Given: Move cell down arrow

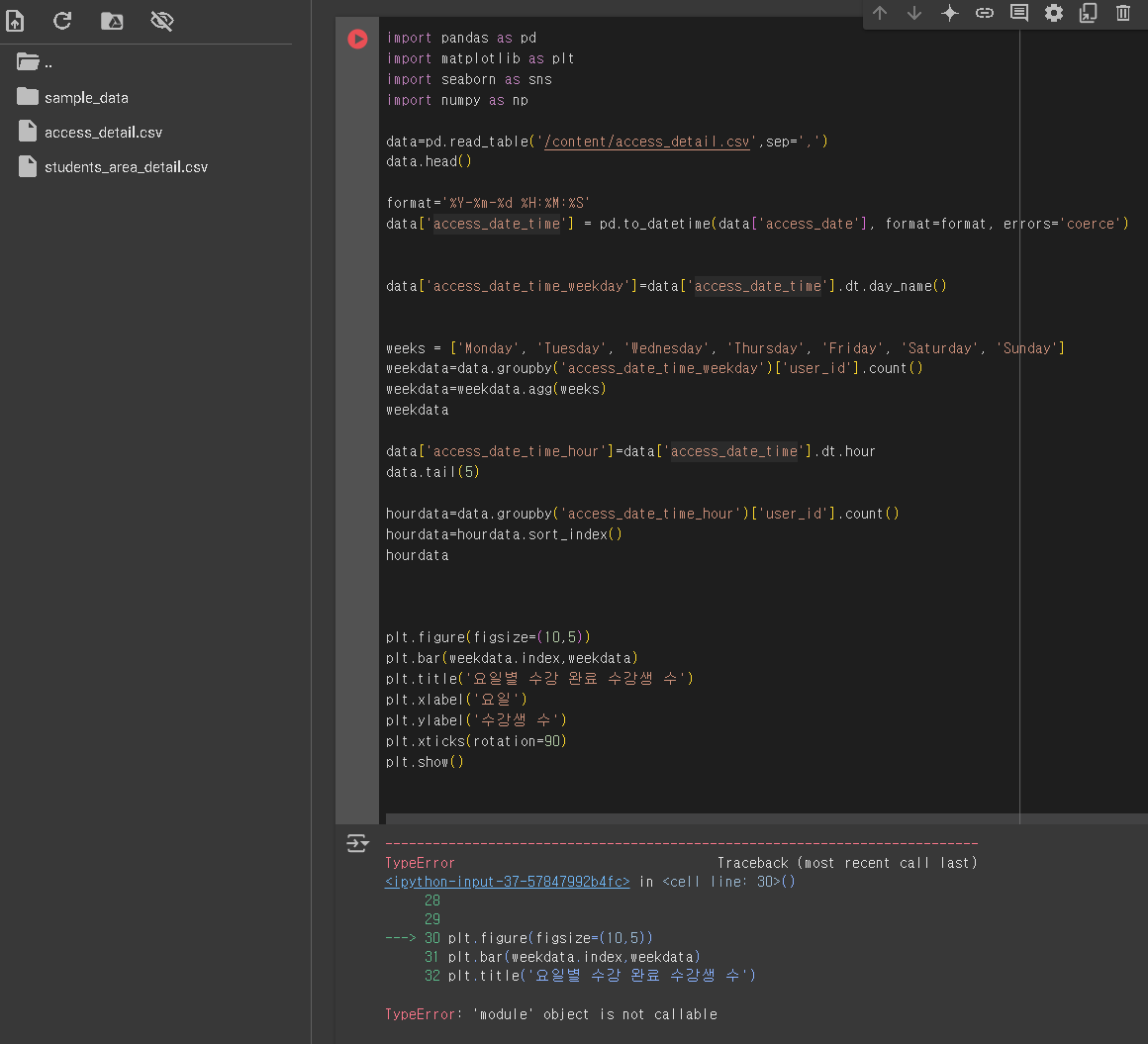Looking at the screenshot, I should [x=914, y=13].
